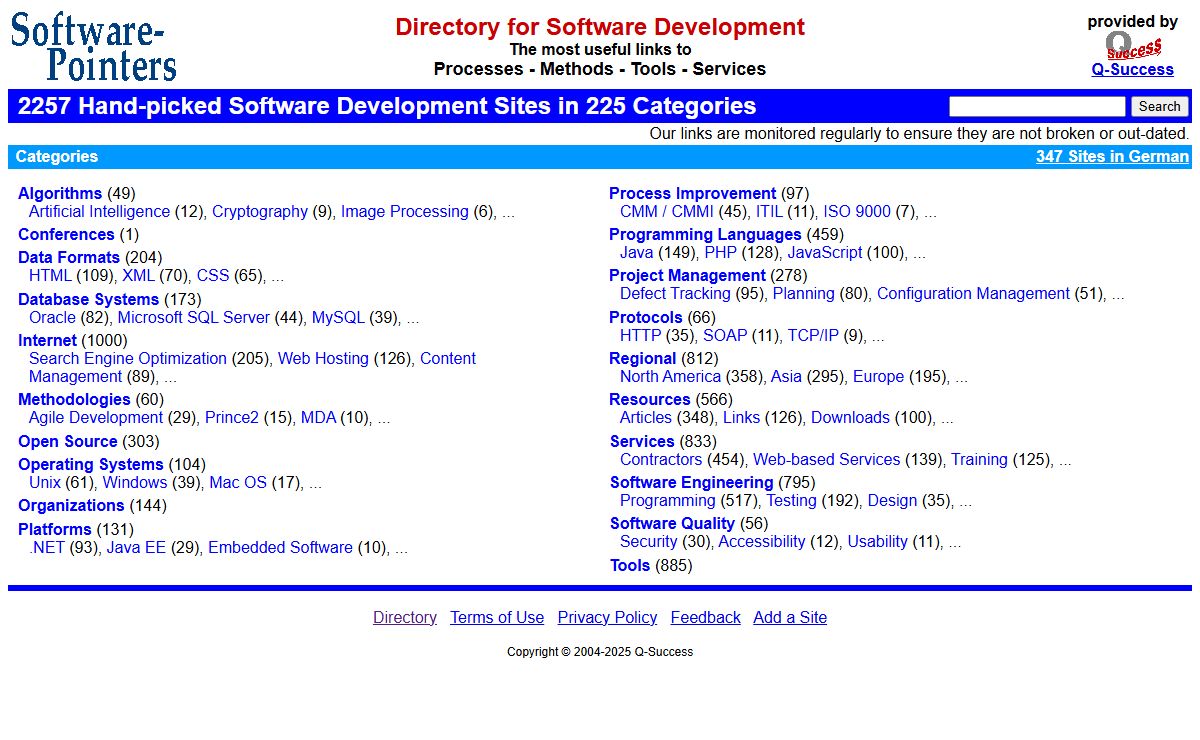Click the Software-Pointers logo
The height and width of the screenshot is (740, 1200).
94,46
